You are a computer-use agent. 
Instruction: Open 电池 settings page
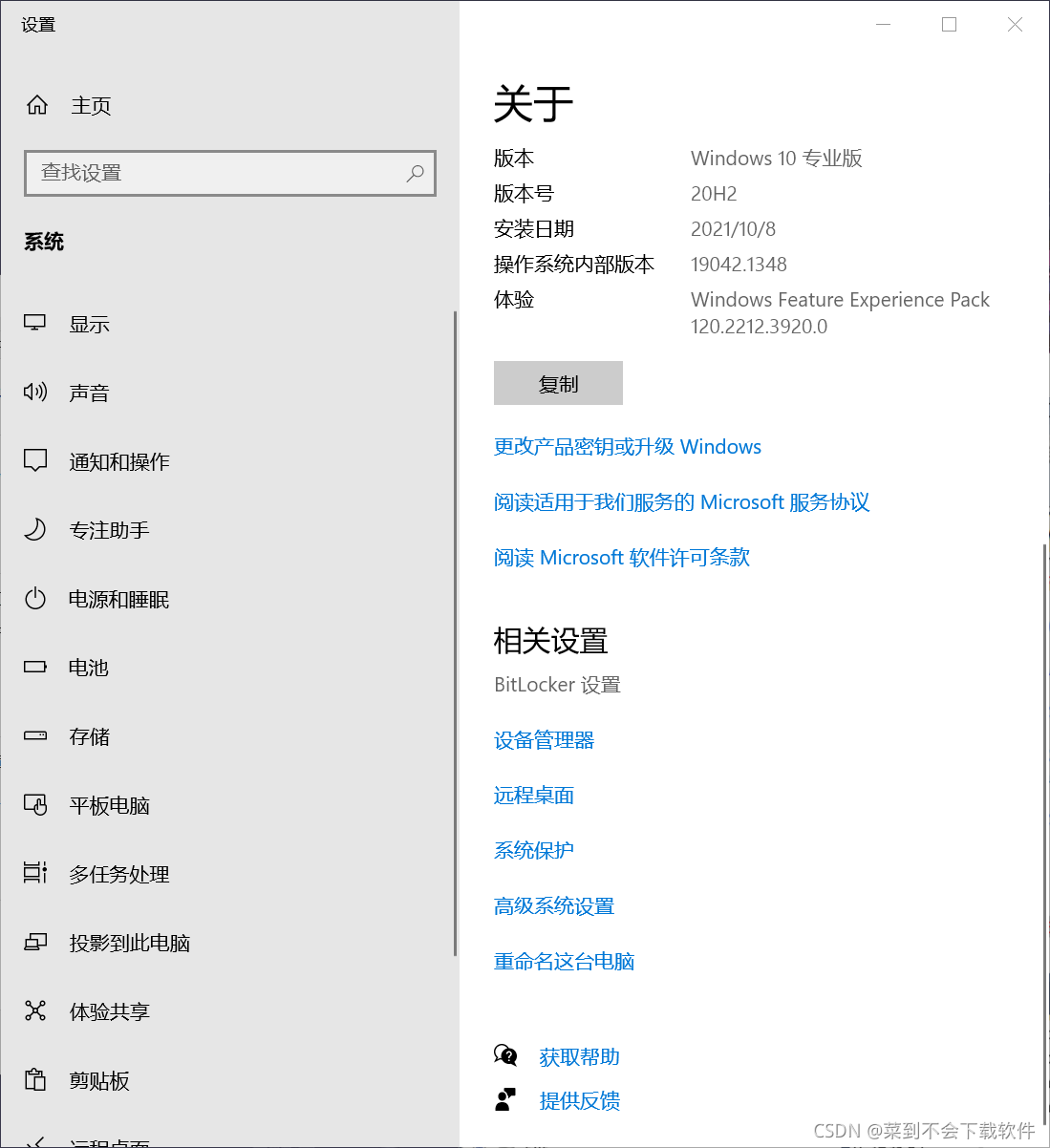click(89, 668)
